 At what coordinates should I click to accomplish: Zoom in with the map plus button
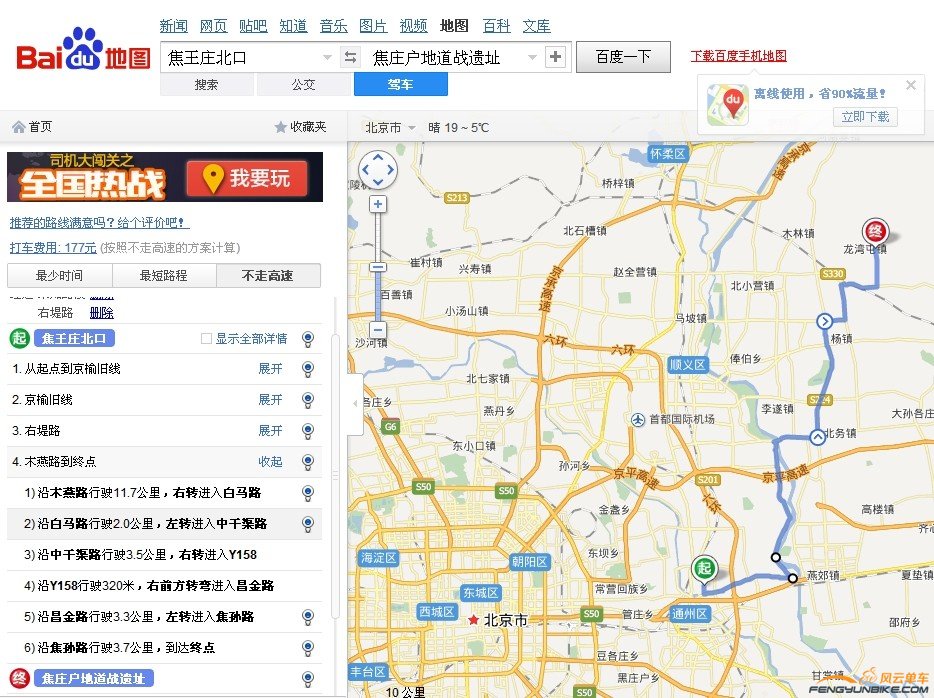(377, 205)
